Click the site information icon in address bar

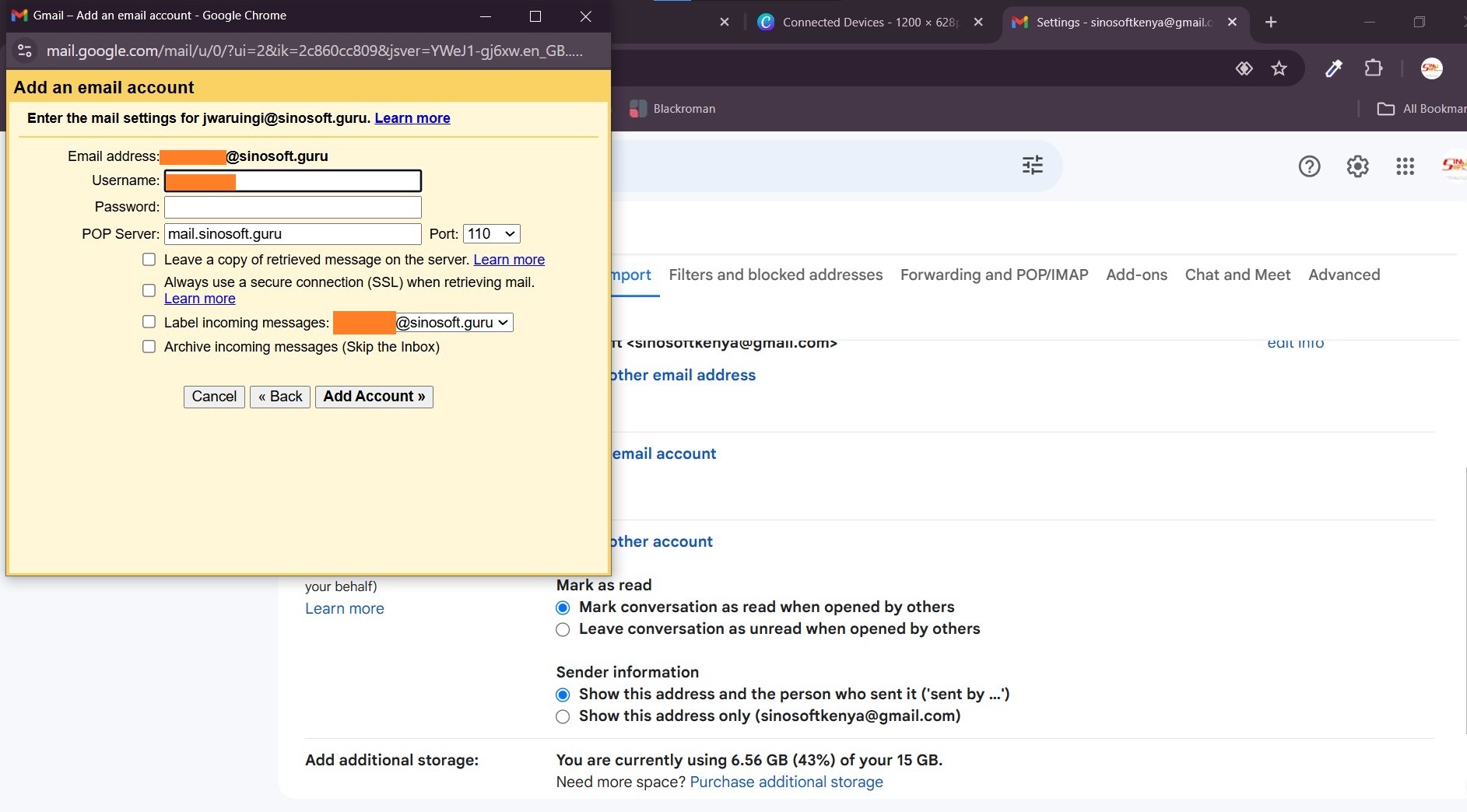pos(24,51)
